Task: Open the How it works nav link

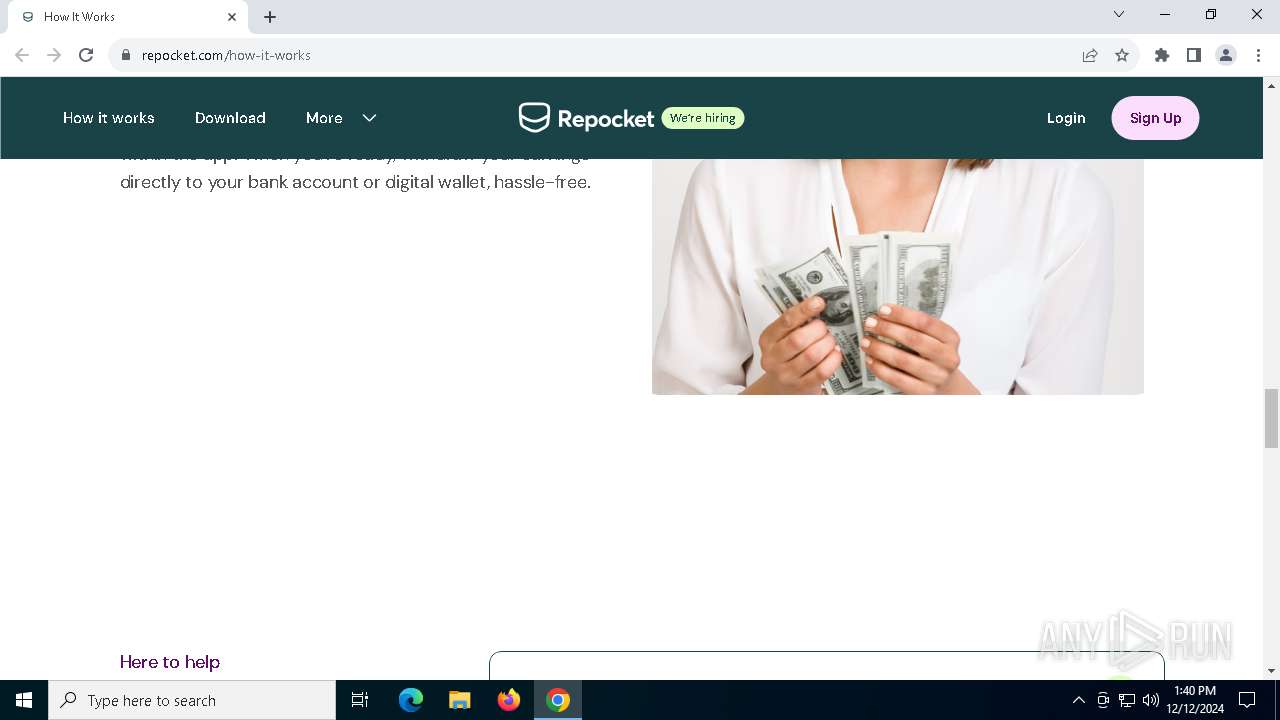Action: (109, 118)
